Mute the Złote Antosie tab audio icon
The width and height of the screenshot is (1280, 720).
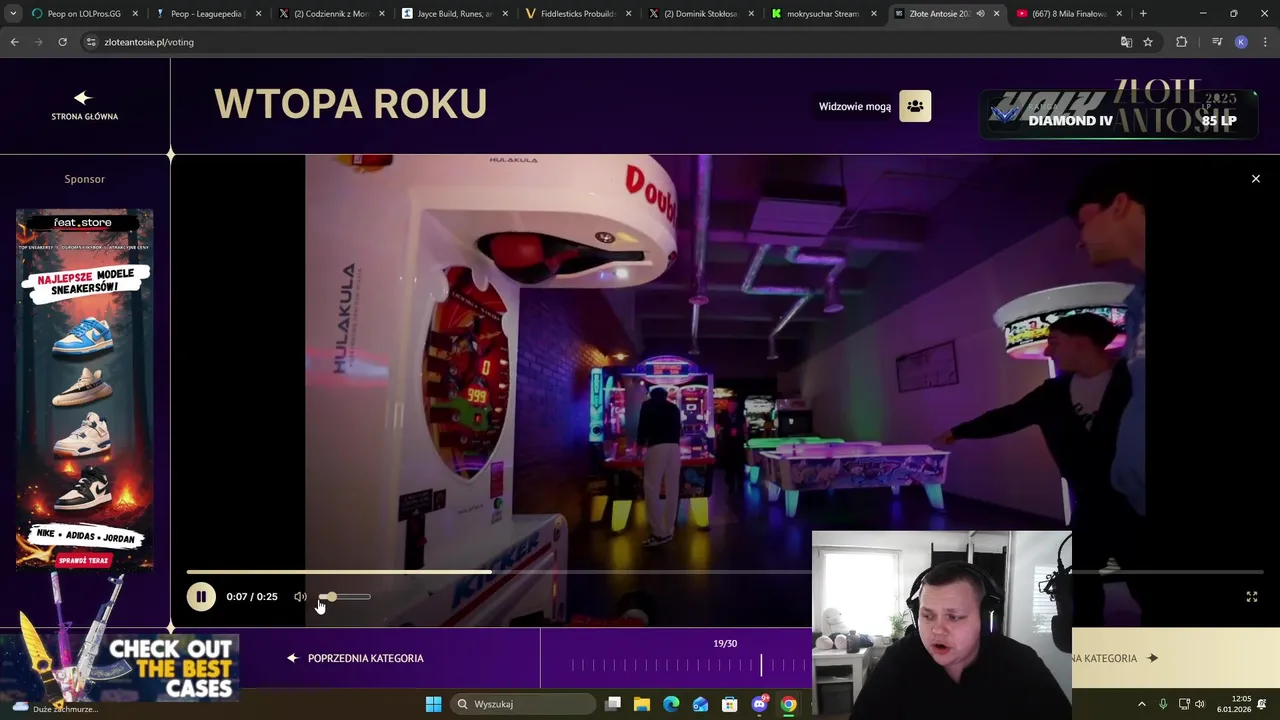[x=980, y=14]
